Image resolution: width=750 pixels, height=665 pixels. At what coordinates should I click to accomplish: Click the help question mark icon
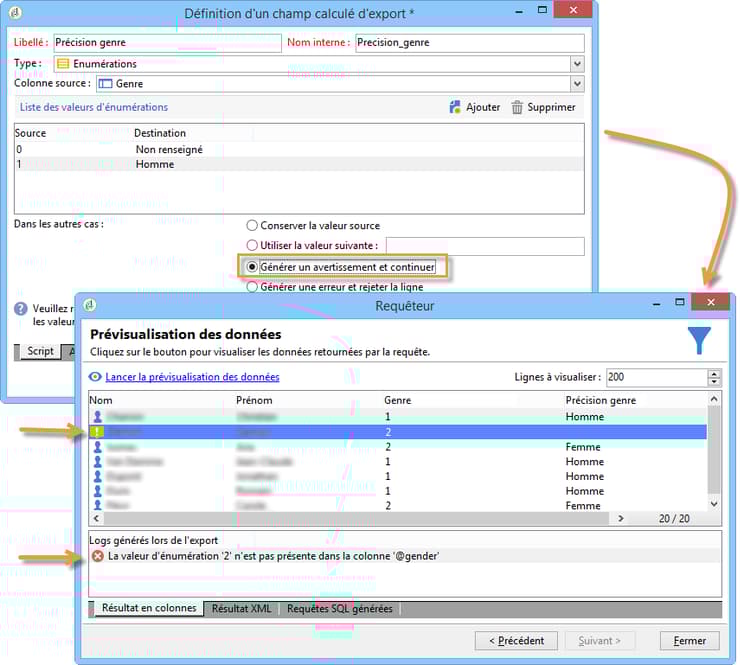click(21, 309)
